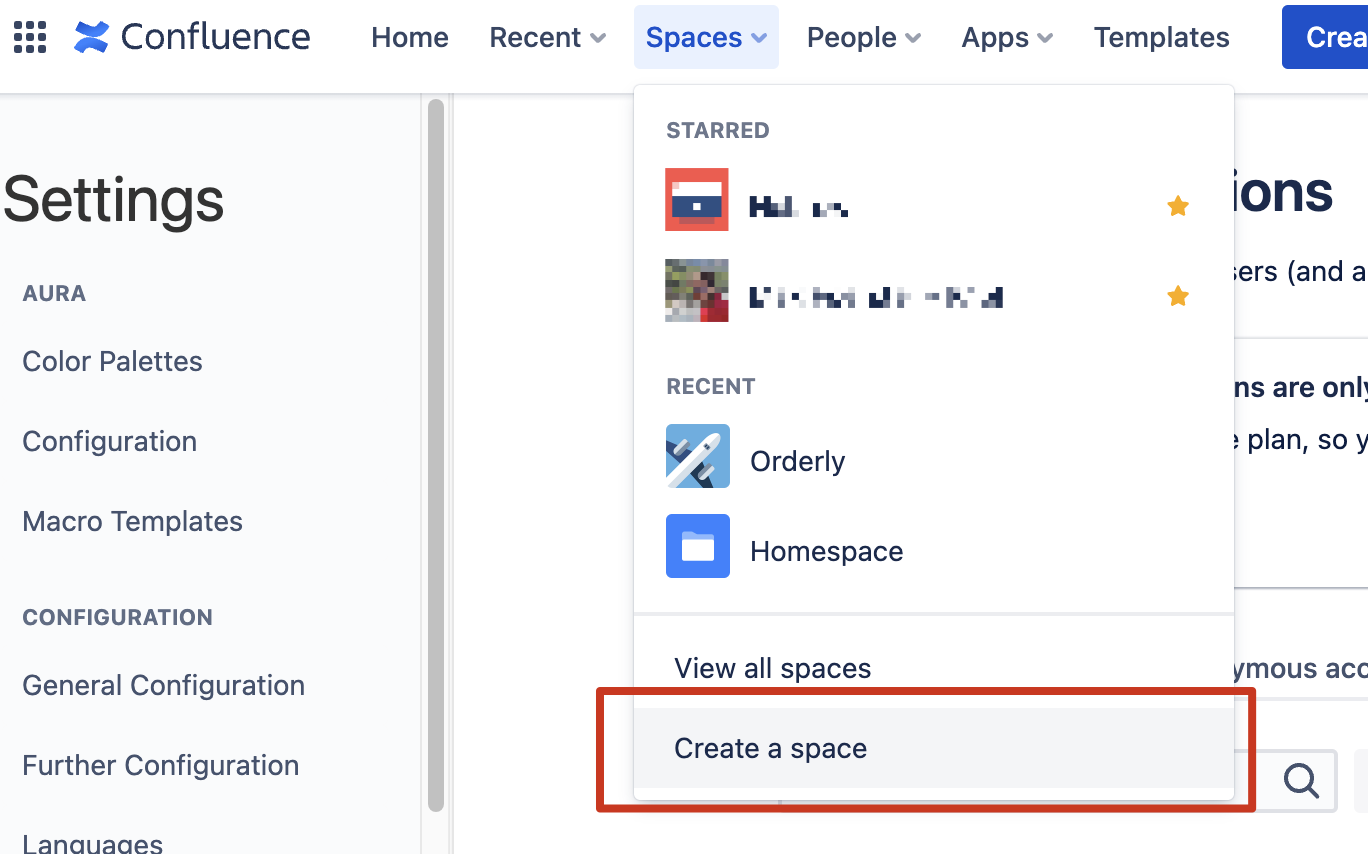The width and height of the screenshot is (1368, 854).
Task: Select the Orderly space rocket icon
Action: coord(697,456)
